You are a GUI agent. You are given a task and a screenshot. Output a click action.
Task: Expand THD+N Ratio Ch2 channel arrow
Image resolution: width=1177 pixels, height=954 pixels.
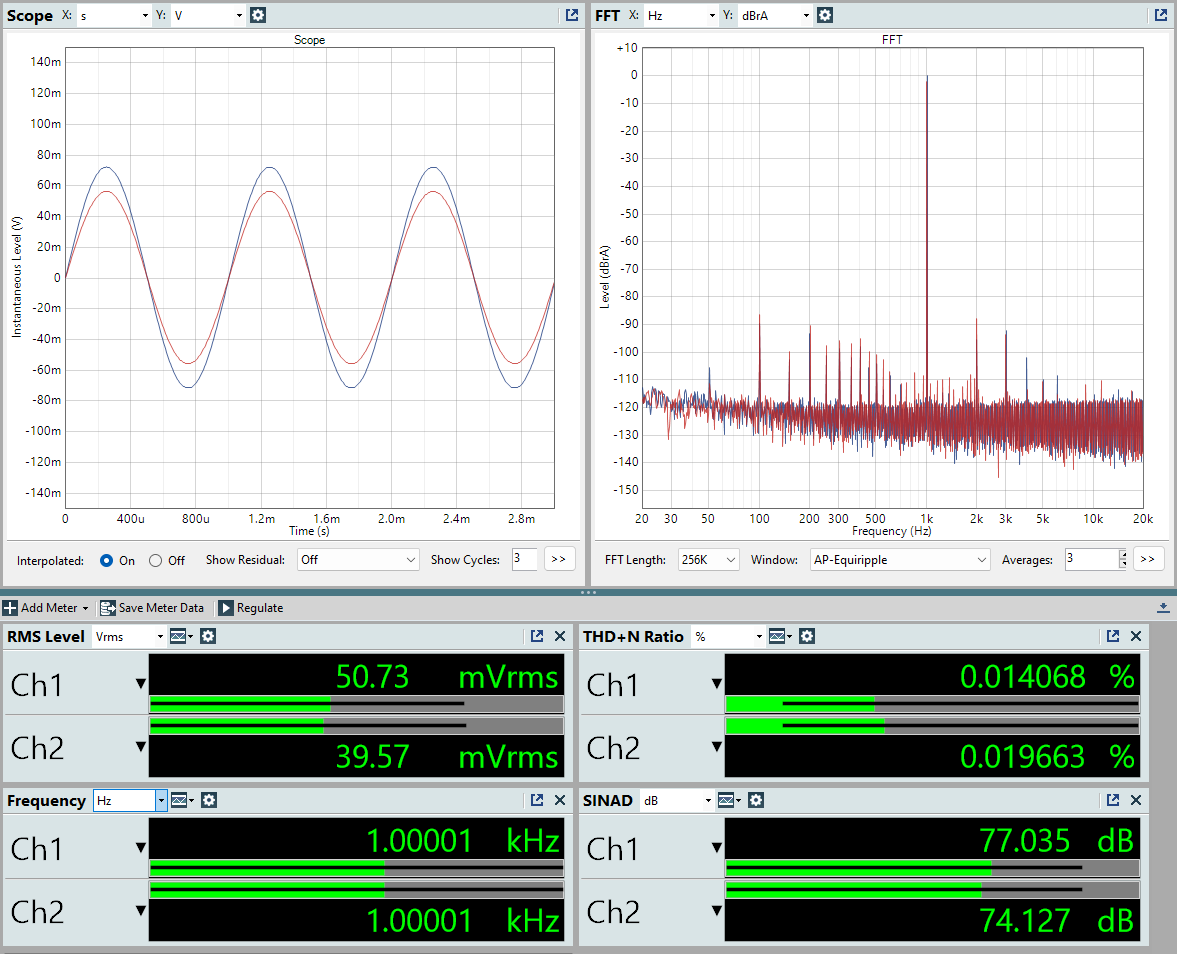click(x=717, y=747)
